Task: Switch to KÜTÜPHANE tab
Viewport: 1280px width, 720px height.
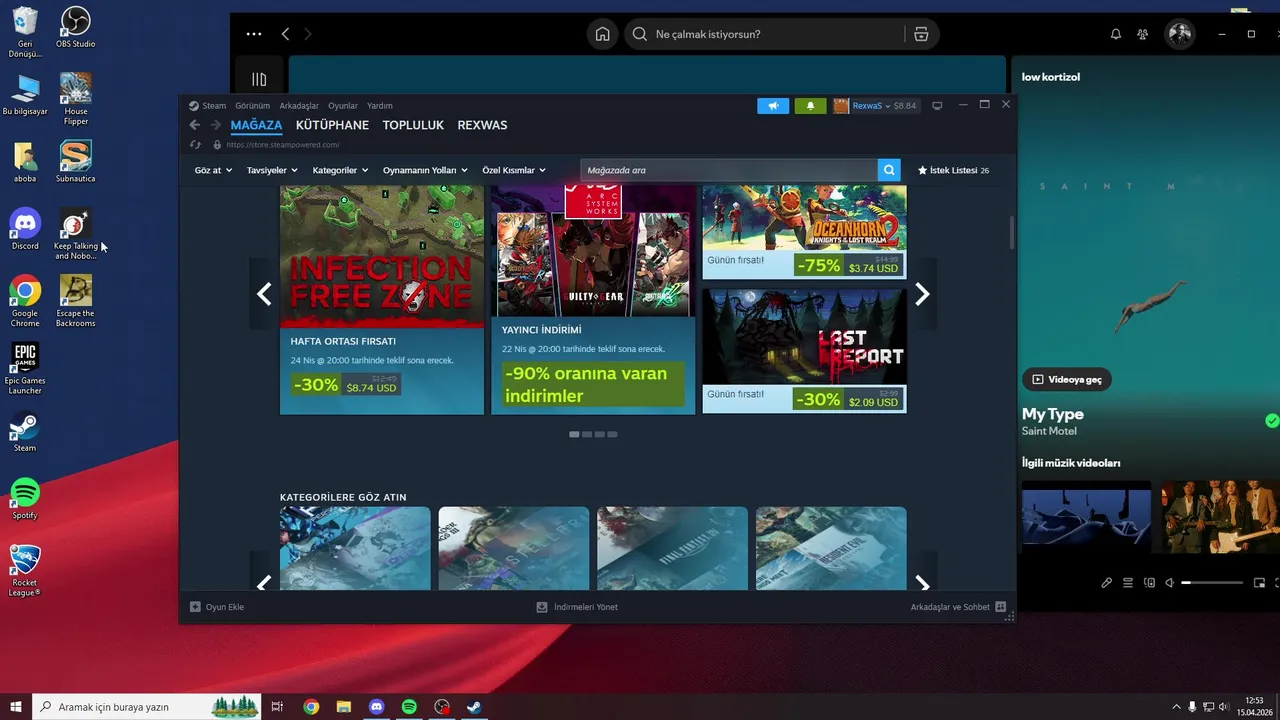Action: coord(332,126)
